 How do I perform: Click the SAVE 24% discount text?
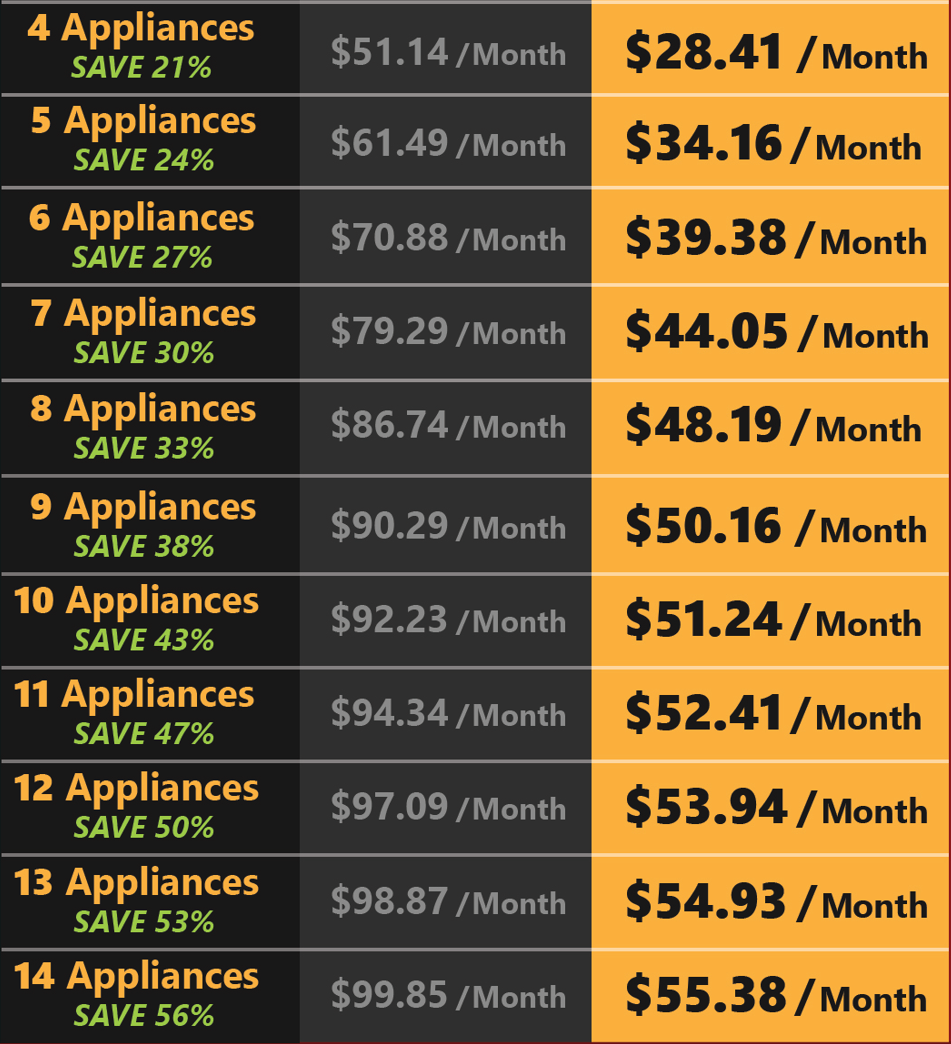[142, 160]
